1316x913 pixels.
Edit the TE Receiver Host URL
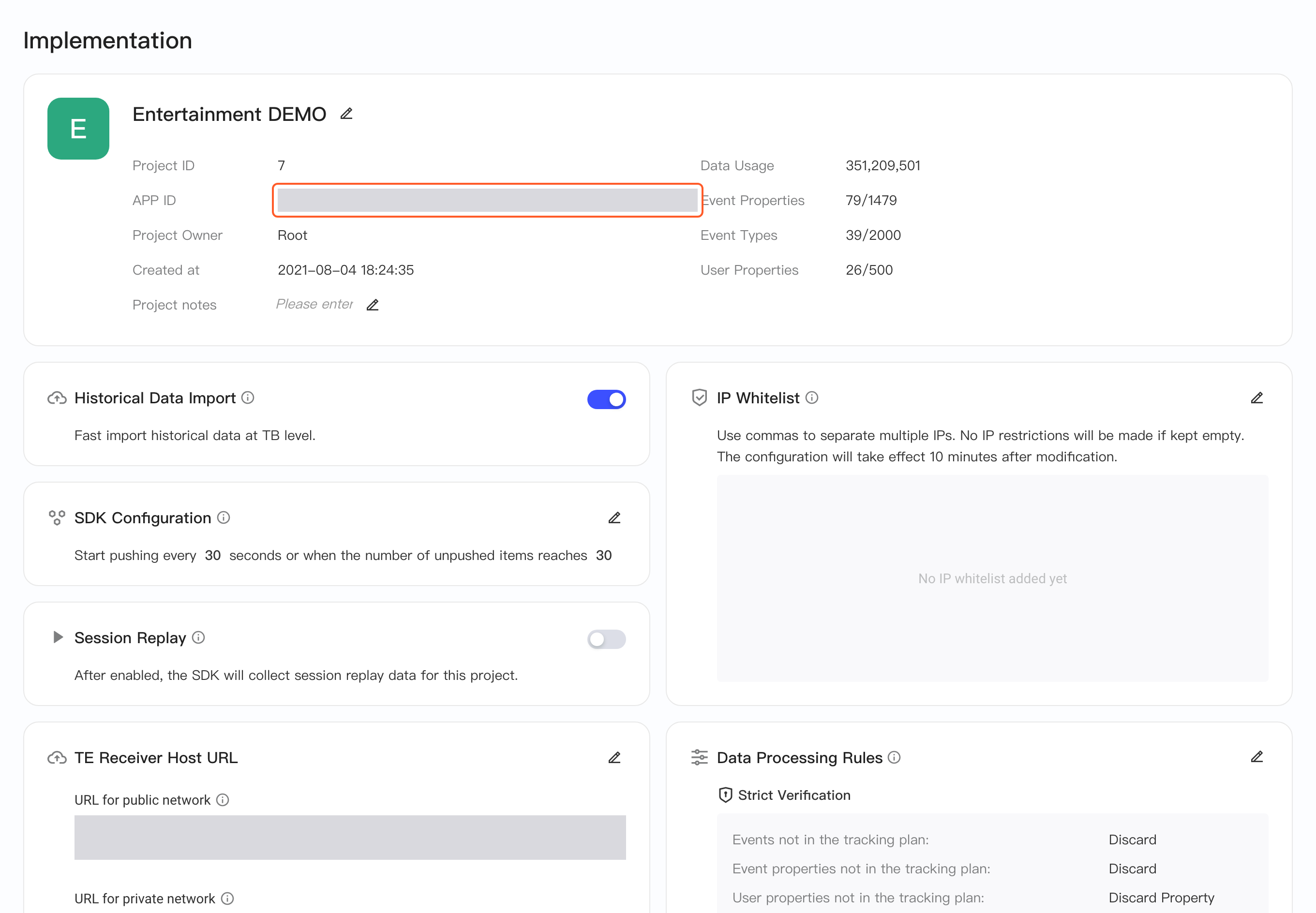614,757
